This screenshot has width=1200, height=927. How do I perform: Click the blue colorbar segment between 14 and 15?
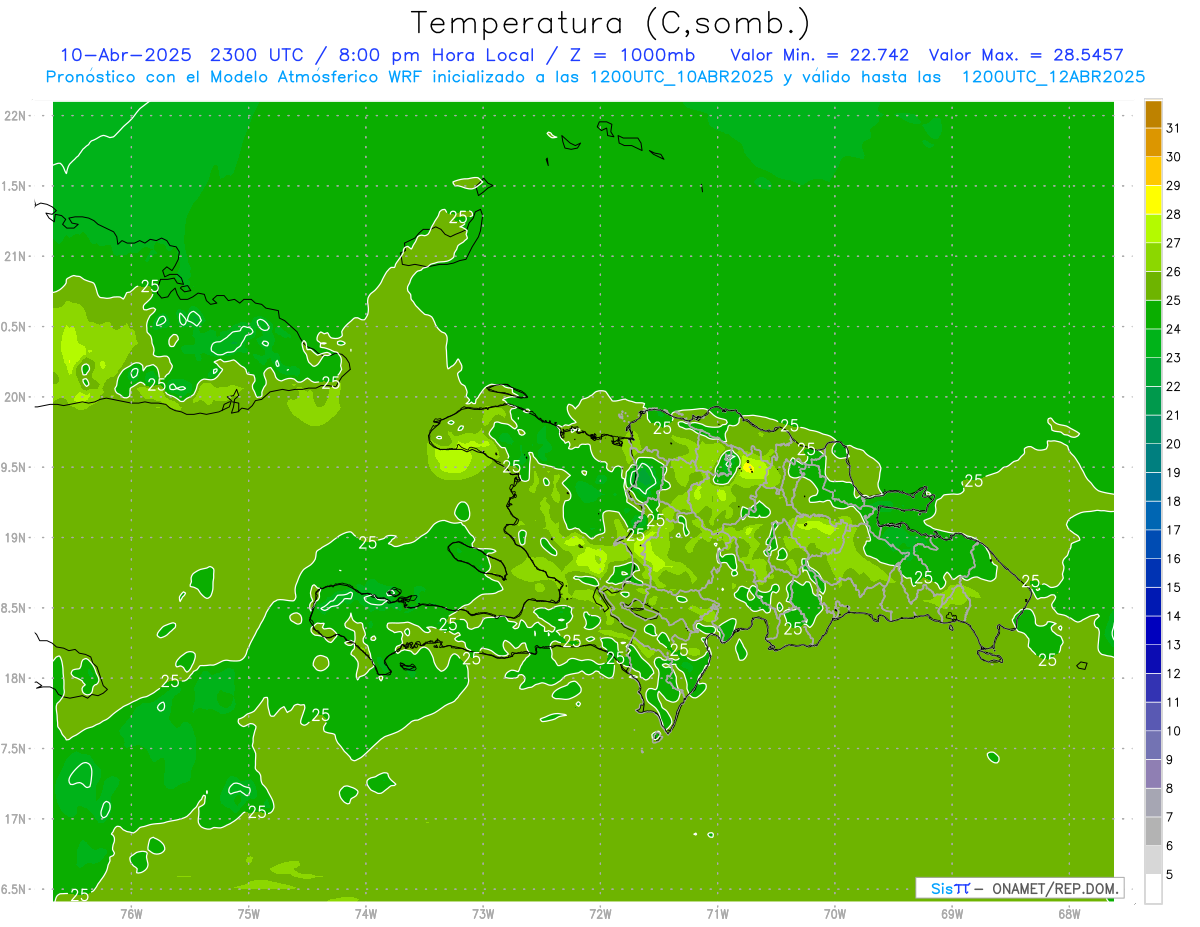[x=1153, y=602]
